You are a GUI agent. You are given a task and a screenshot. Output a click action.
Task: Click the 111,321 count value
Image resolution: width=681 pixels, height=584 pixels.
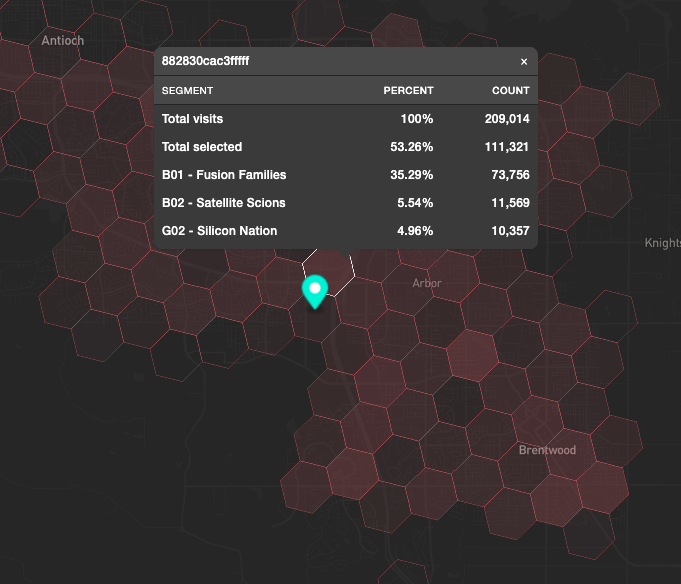[507, 147]
